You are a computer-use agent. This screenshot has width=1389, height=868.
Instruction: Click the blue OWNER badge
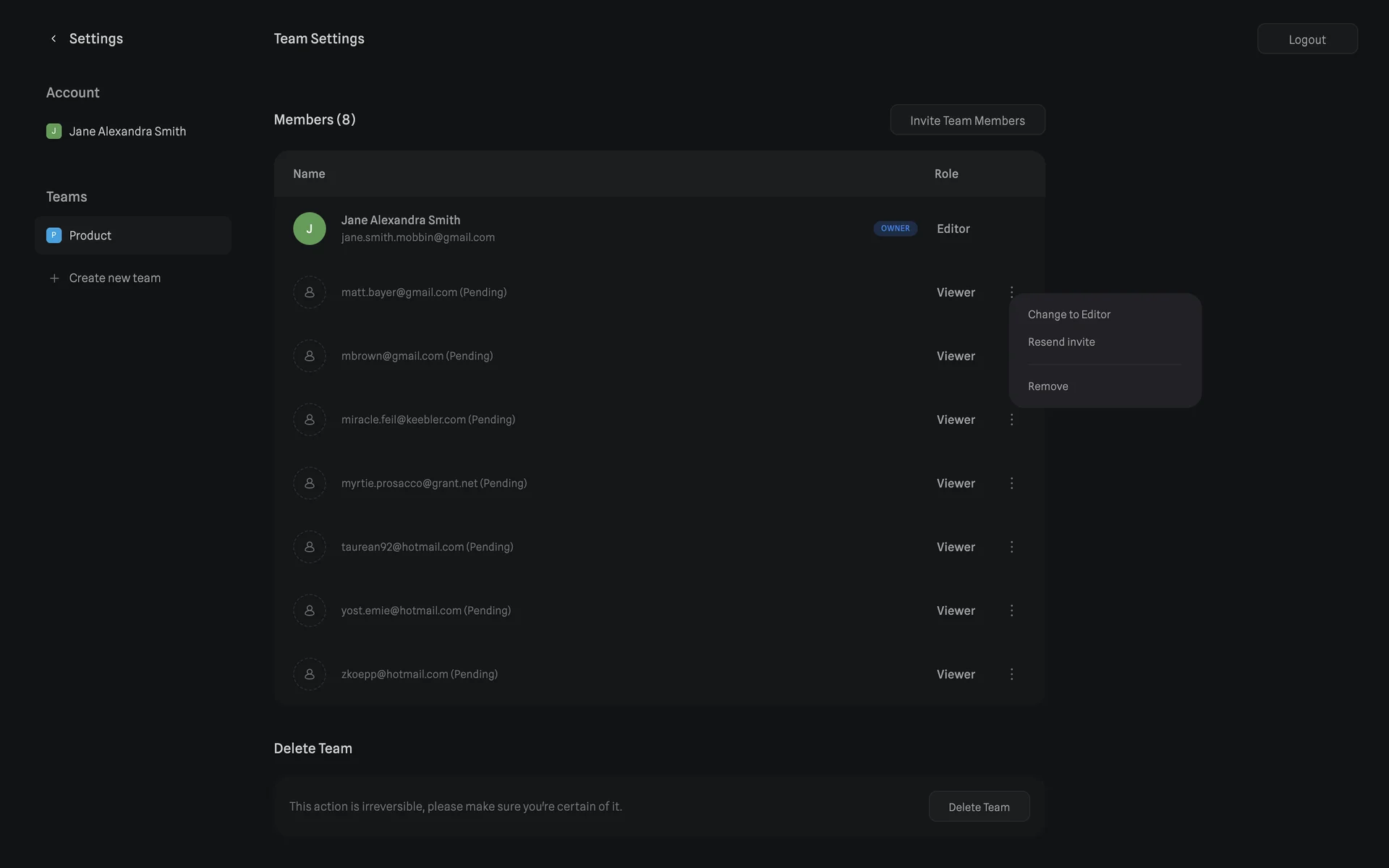[895, 229]
